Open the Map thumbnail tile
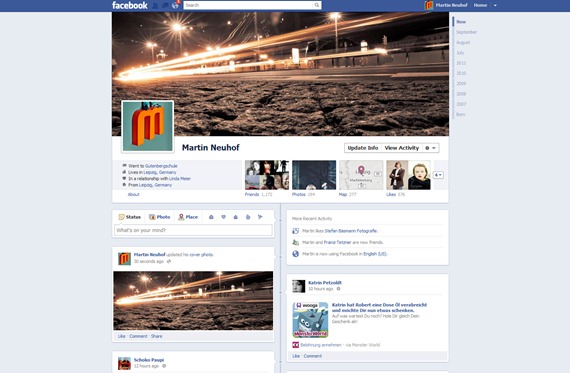Image resolution: width=570 pixels, height=373 pixels. 361,175
